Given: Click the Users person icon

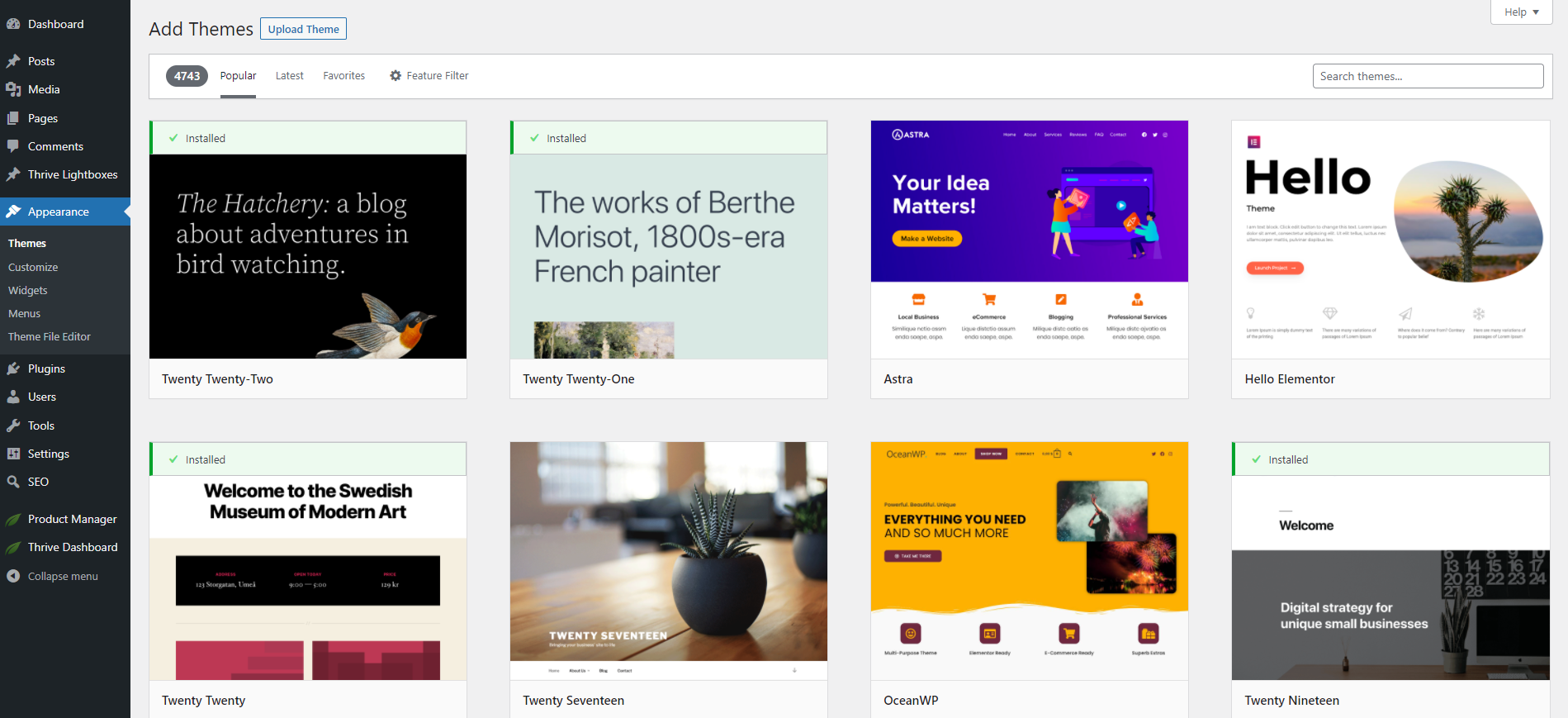Looking at the screenshot, I should [x=13, y=397].
